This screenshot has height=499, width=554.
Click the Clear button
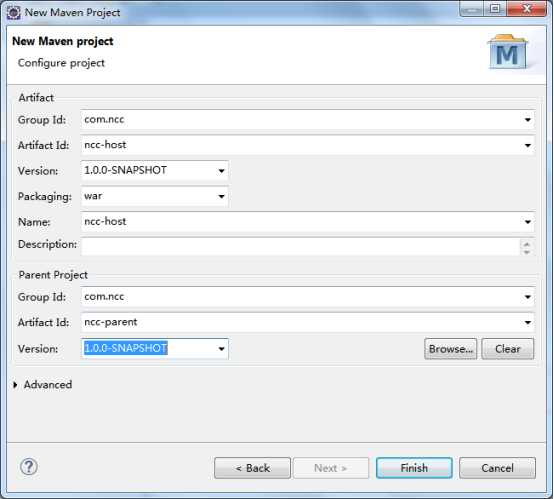tap(508, 349)
